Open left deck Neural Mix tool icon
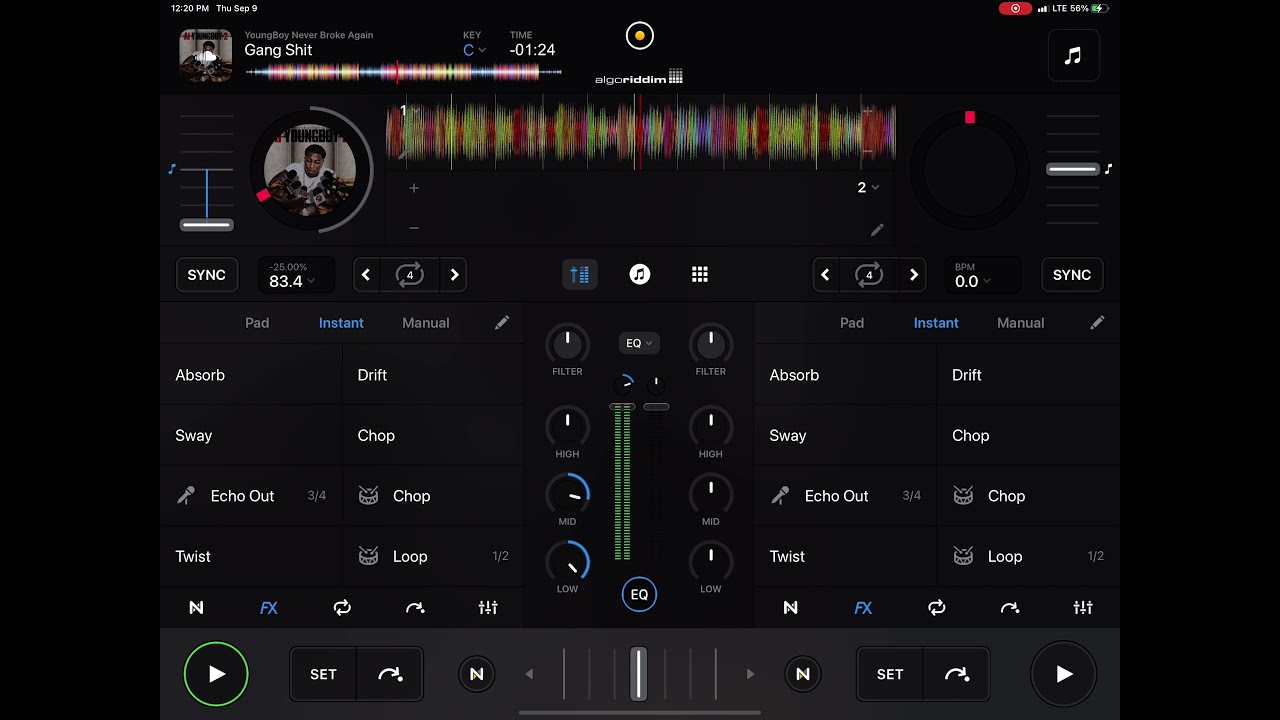The height and width of the screenshot is (720, 1280). (x=196, y=607)
